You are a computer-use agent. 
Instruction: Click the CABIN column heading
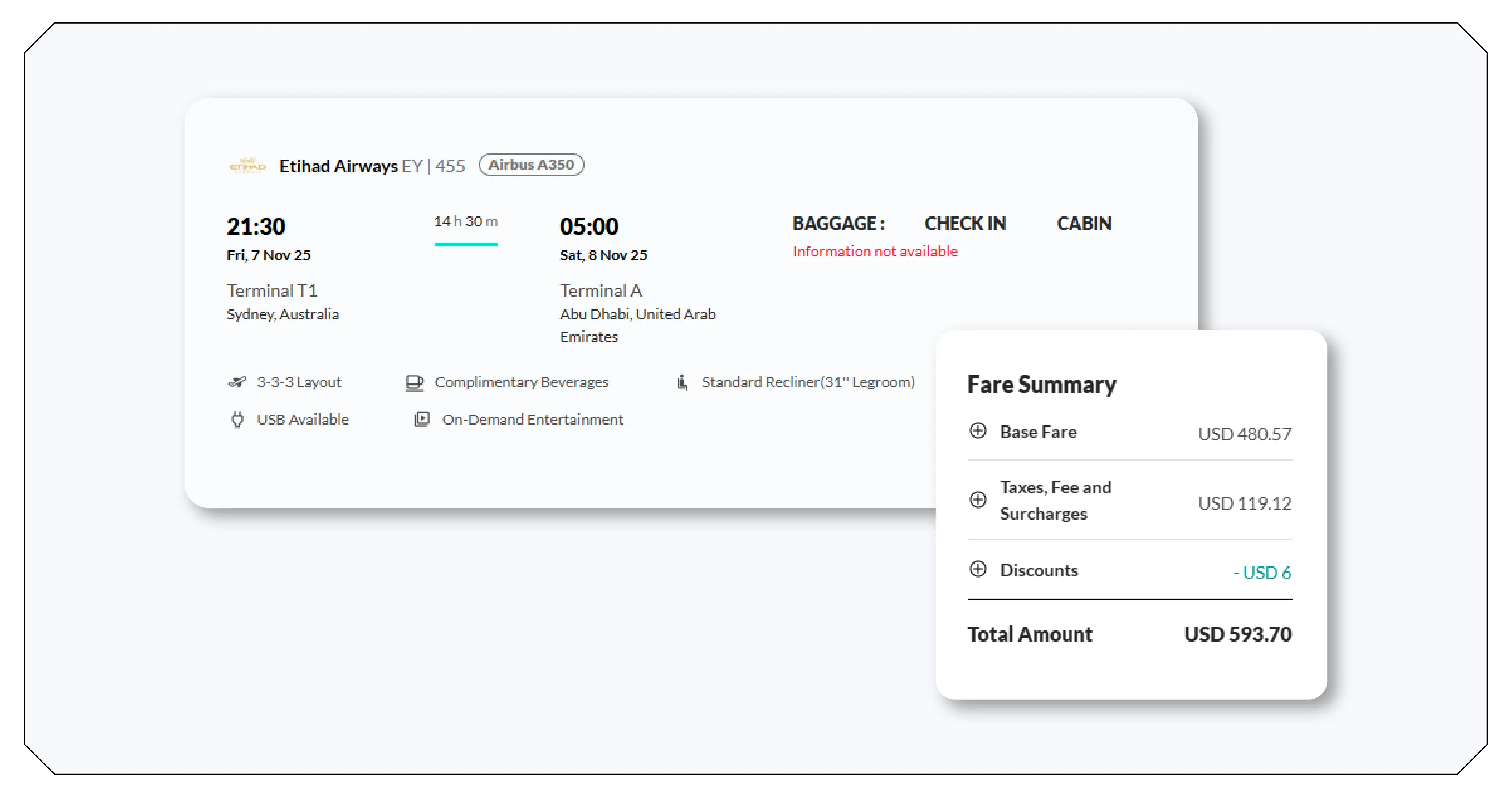click(x=1084, y=223)
